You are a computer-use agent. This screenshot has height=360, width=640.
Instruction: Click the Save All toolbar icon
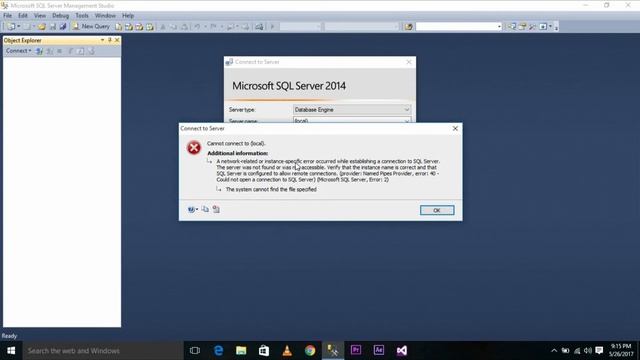coord(62,27)
